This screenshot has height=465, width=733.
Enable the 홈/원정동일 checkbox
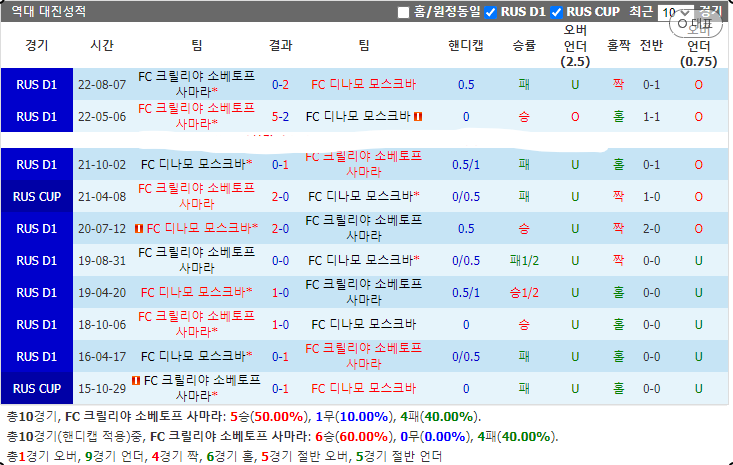click(403, 12)
